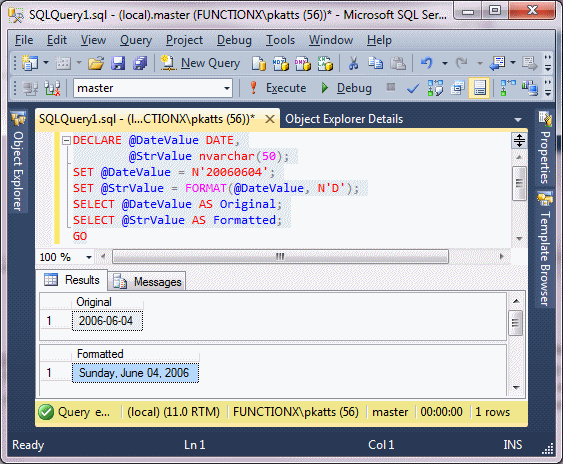Open the Object Explorer side panel
The height and width of the screenshot is (464, 563).
click(18, 162)
